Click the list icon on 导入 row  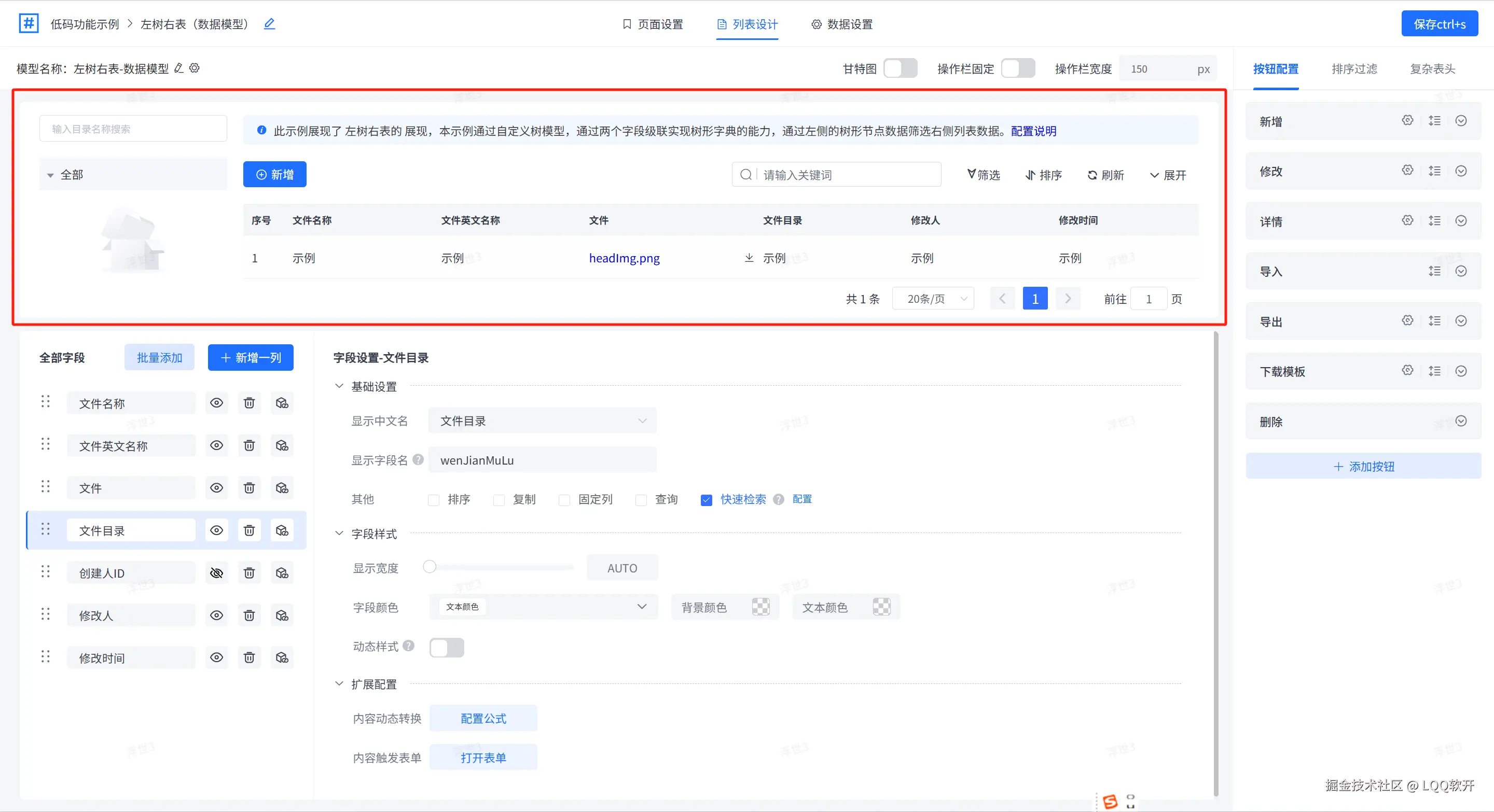click(1434, 271)
